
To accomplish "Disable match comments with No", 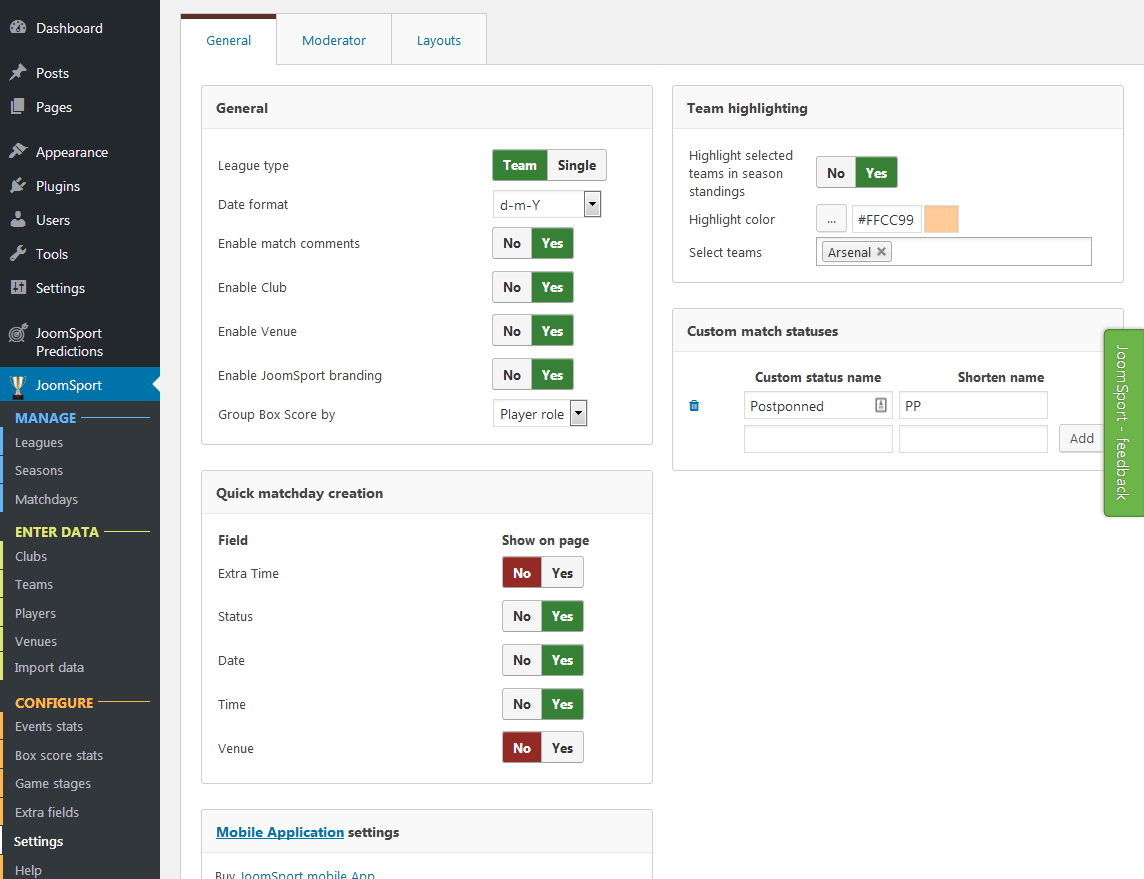I will click(512, 243).
